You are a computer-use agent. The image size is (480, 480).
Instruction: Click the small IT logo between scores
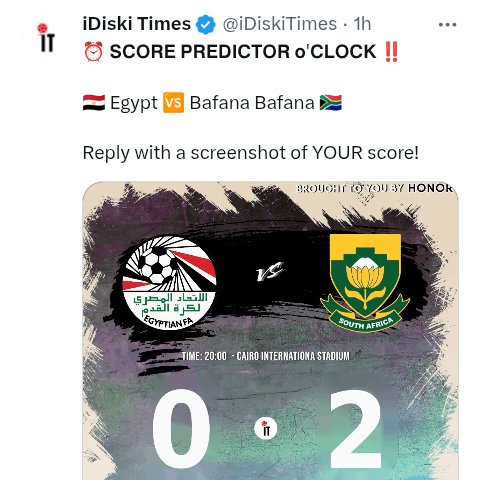tap(266, 428)
